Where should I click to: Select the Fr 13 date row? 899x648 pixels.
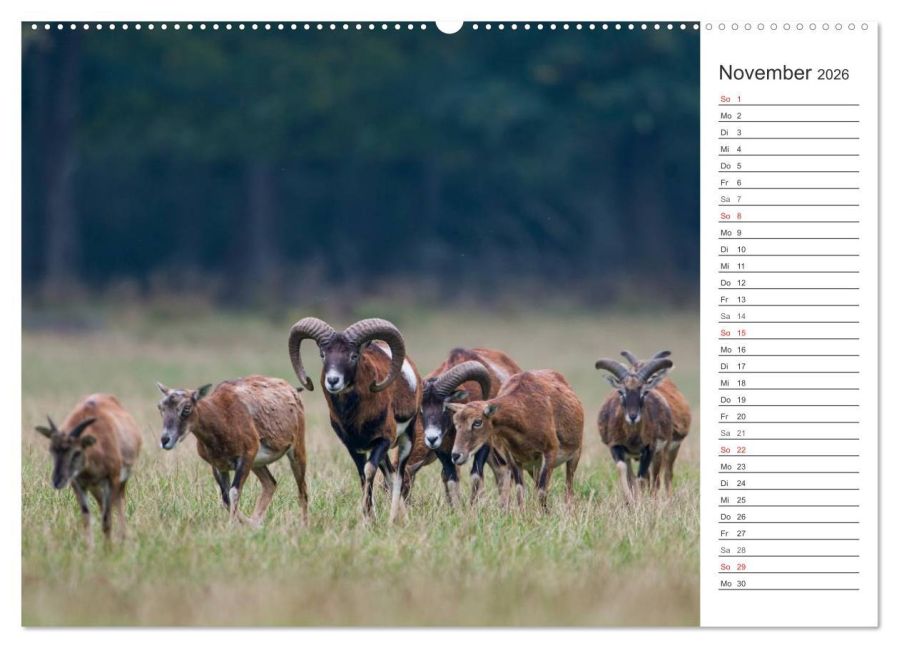point(789,299)
